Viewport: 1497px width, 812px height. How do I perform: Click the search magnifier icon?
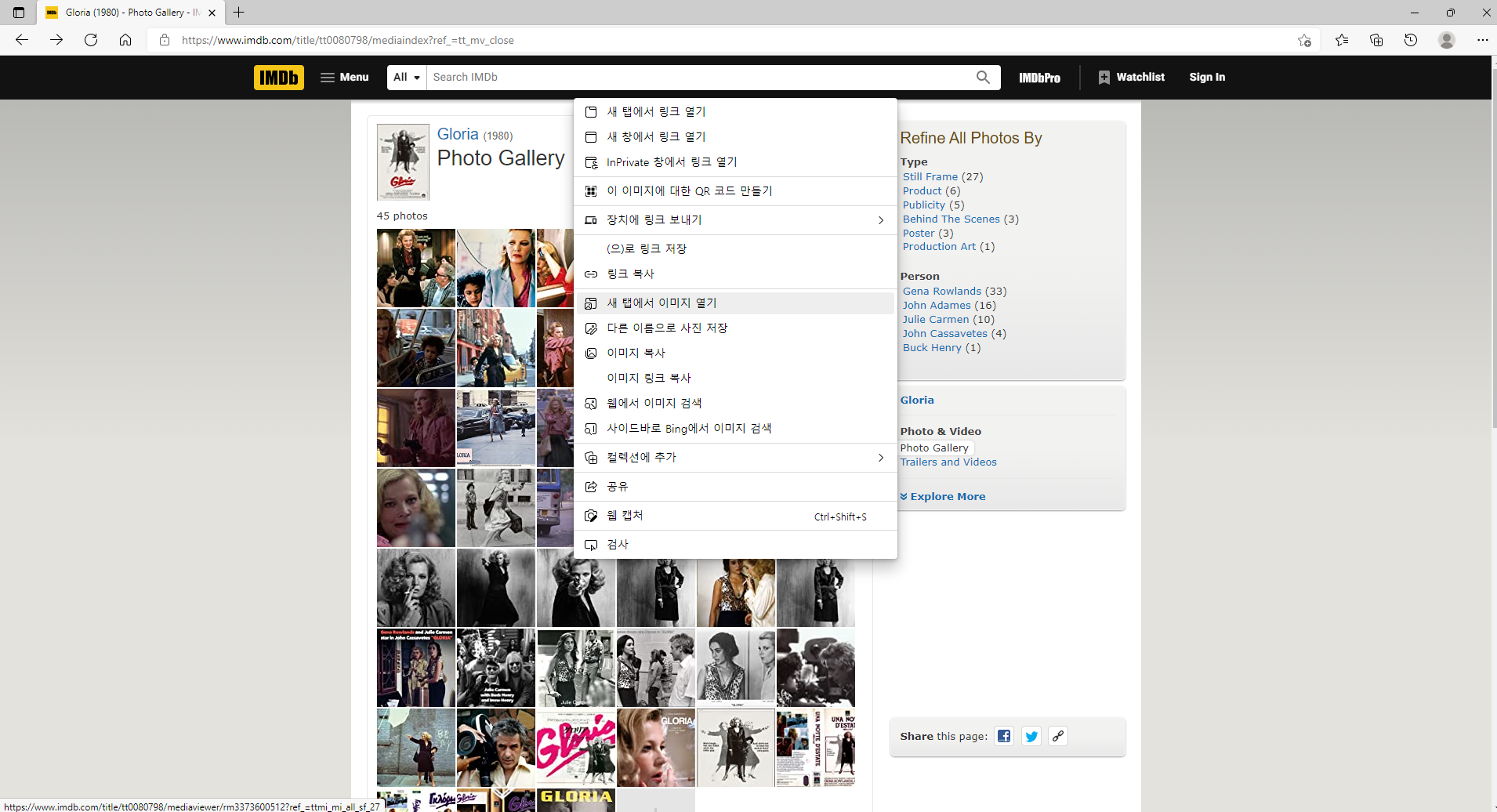[x=983, y=78]
